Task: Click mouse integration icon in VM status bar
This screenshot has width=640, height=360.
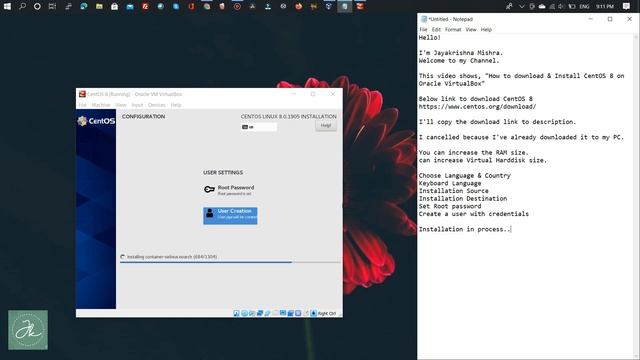Action: tap(306, 313)
